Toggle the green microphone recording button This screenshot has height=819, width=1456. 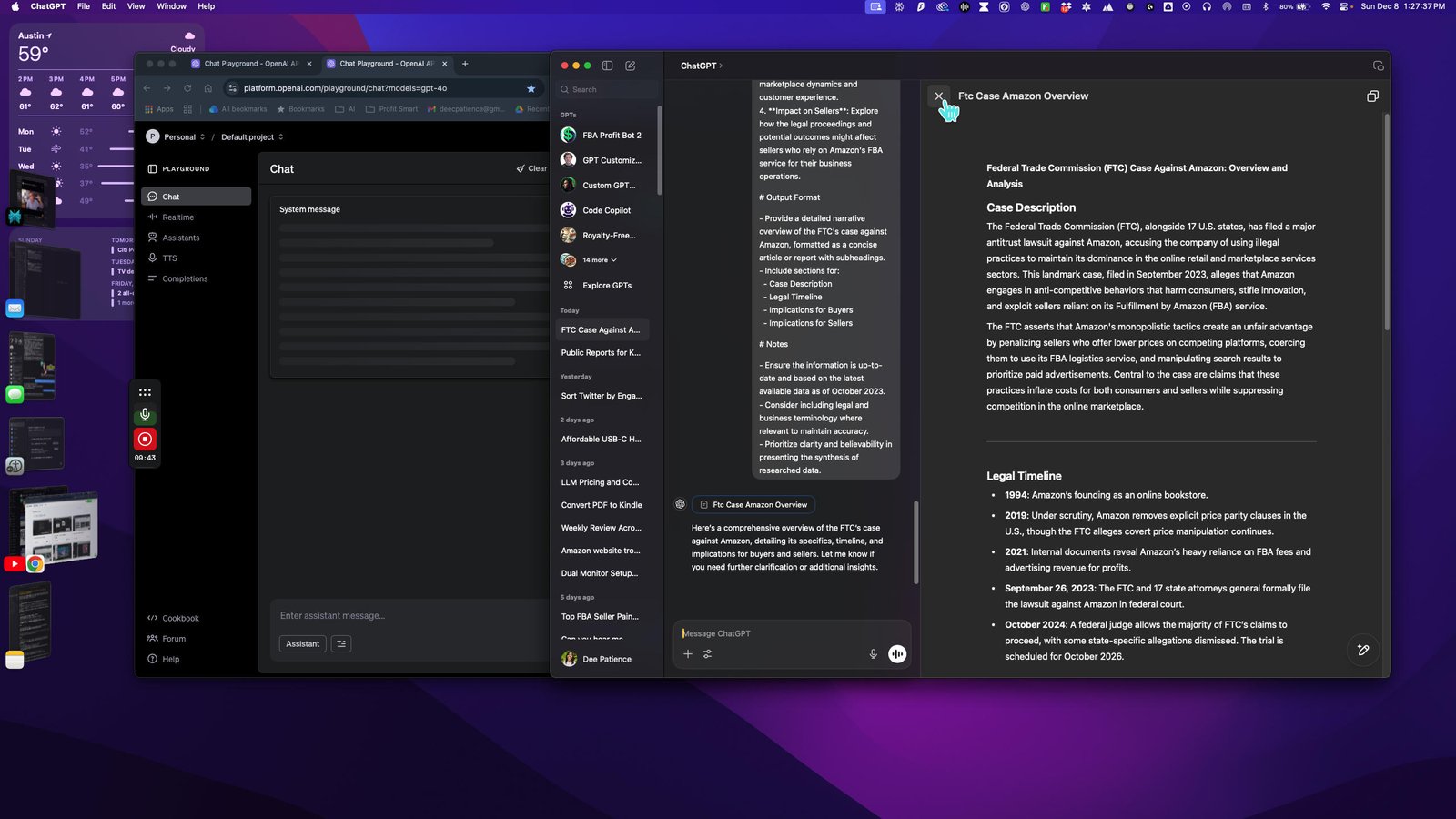pos(145,415)
